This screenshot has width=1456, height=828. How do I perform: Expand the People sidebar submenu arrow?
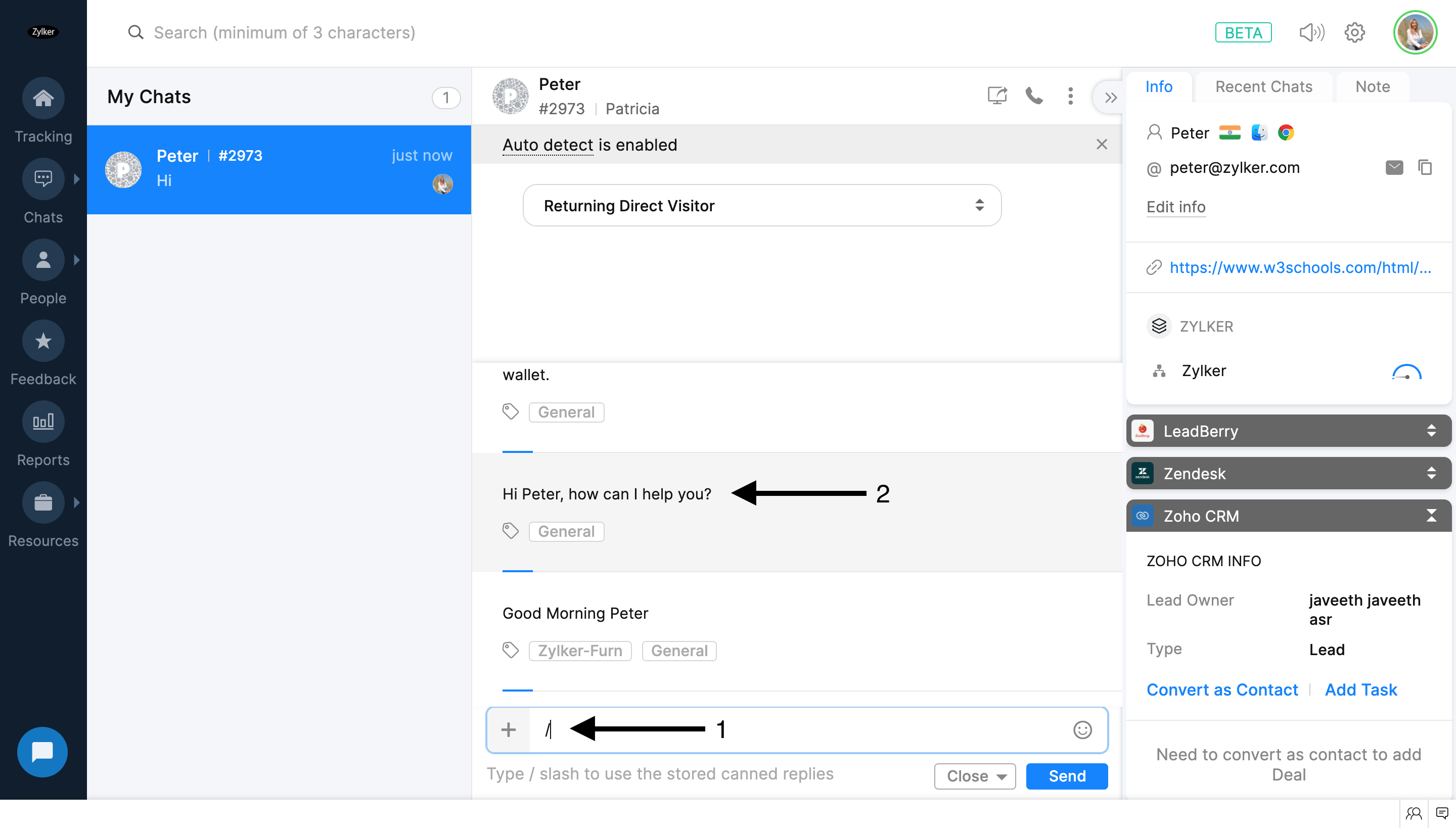[x=77, y=260]
